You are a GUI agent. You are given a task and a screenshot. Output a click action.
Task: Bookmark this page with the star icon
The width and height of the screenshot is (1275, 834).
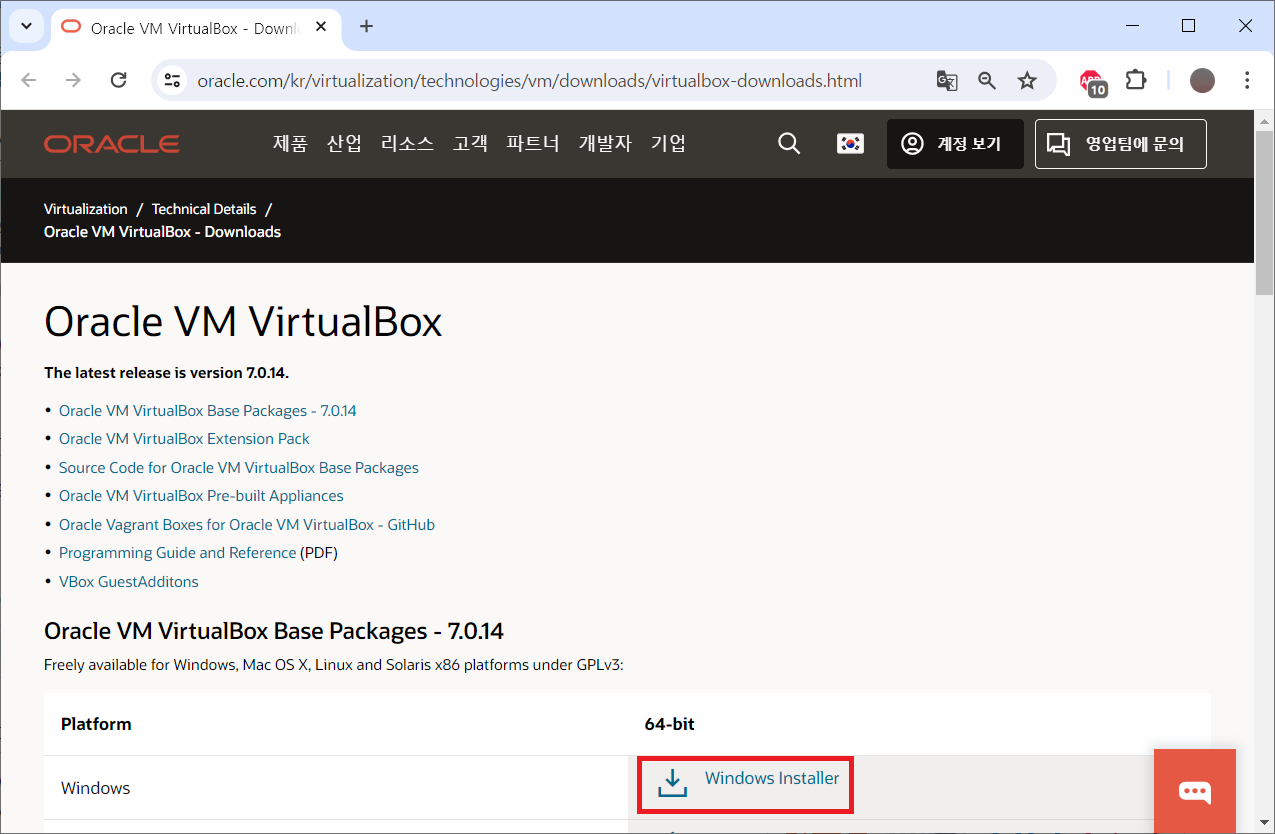click(1027, 80)
